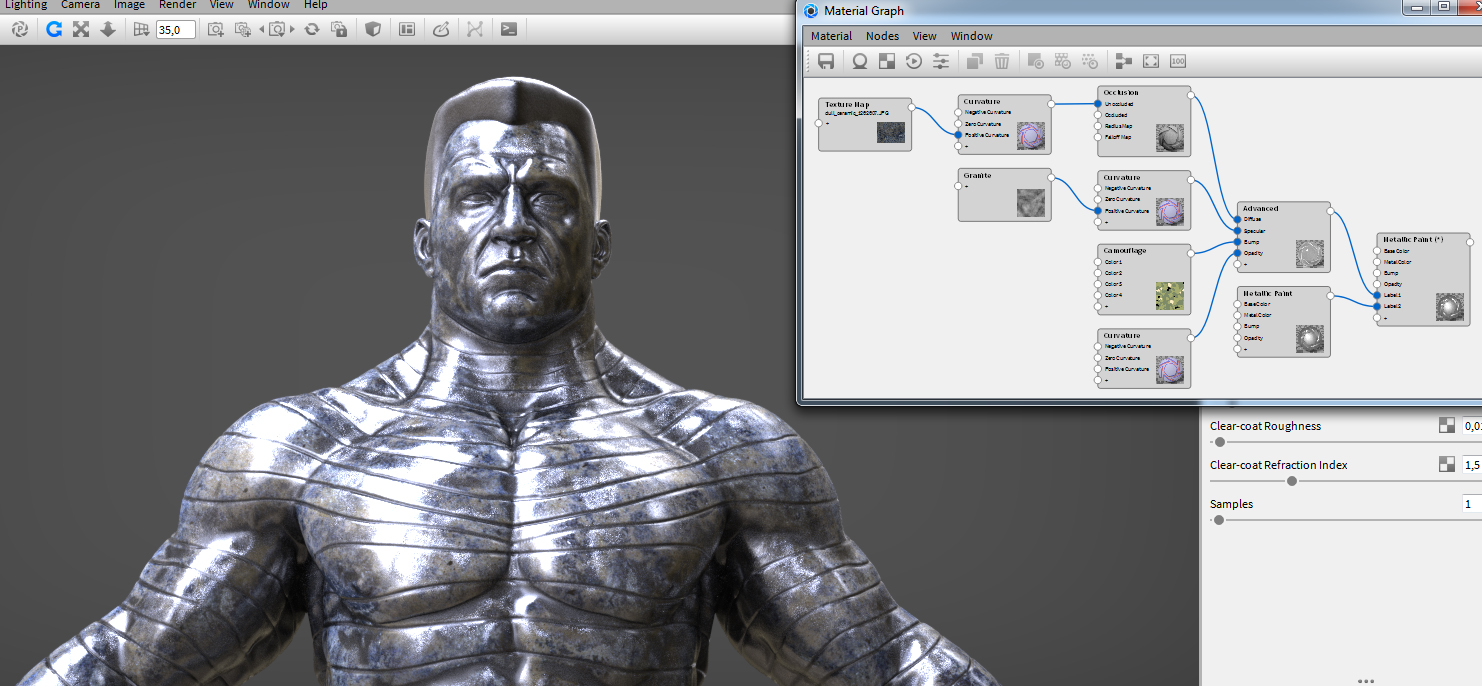Click the dots-pattern icon in Material Graph toolbar

coord(1090,61)
